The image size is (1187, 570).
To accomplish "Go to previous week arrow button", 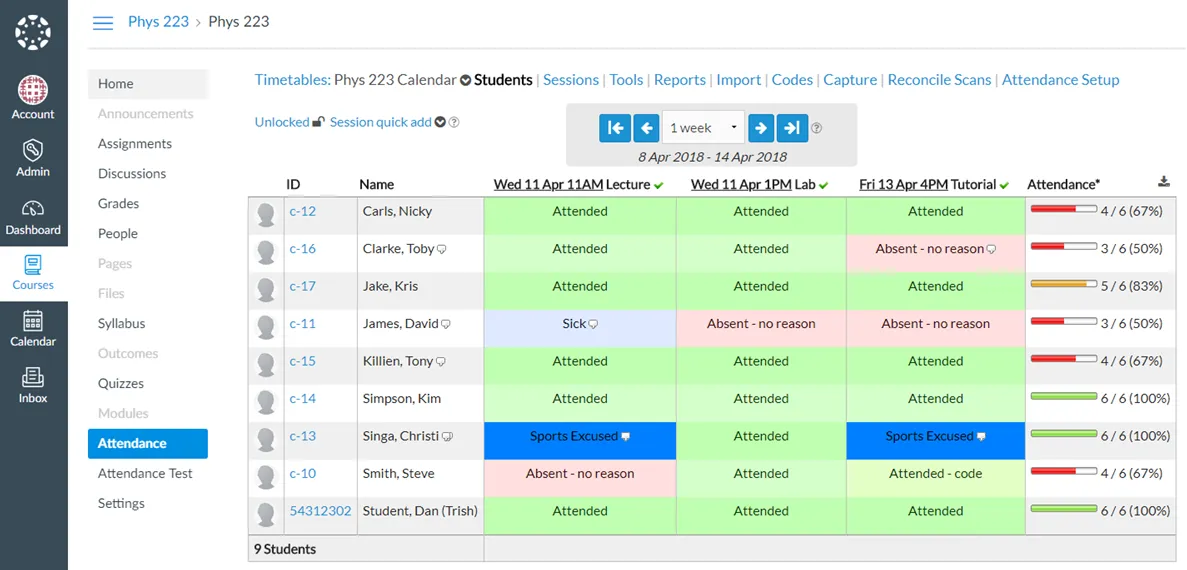I will coord(646,128).
